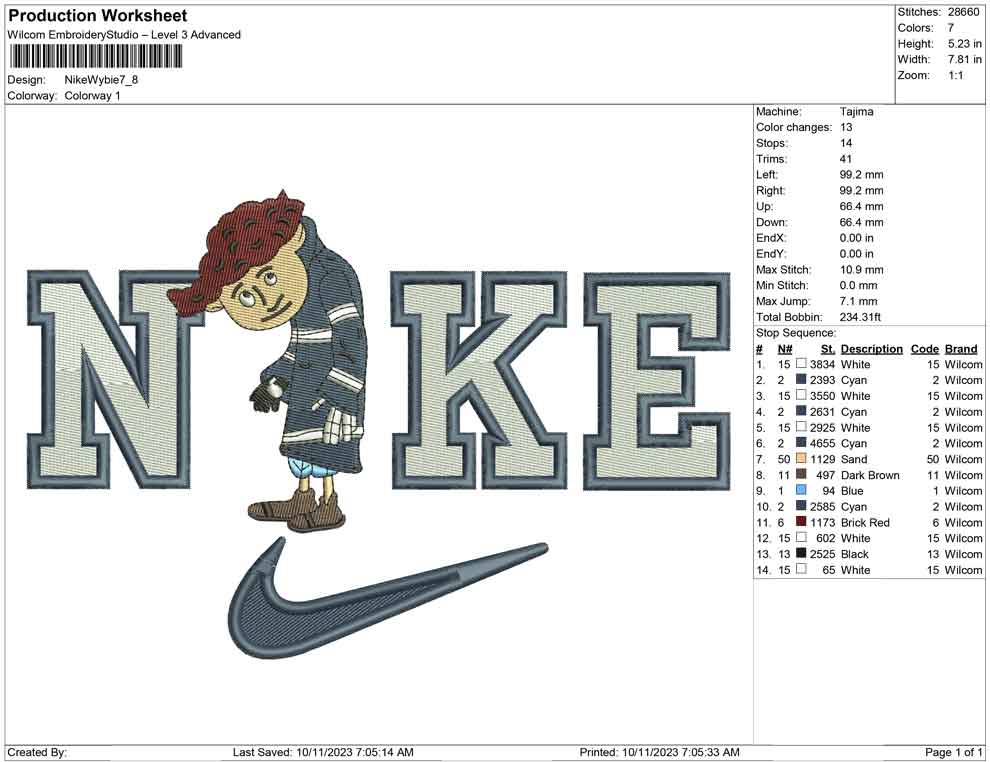
Task: Click the Max Stitch value '10.9 mm'
Action: 861,270
